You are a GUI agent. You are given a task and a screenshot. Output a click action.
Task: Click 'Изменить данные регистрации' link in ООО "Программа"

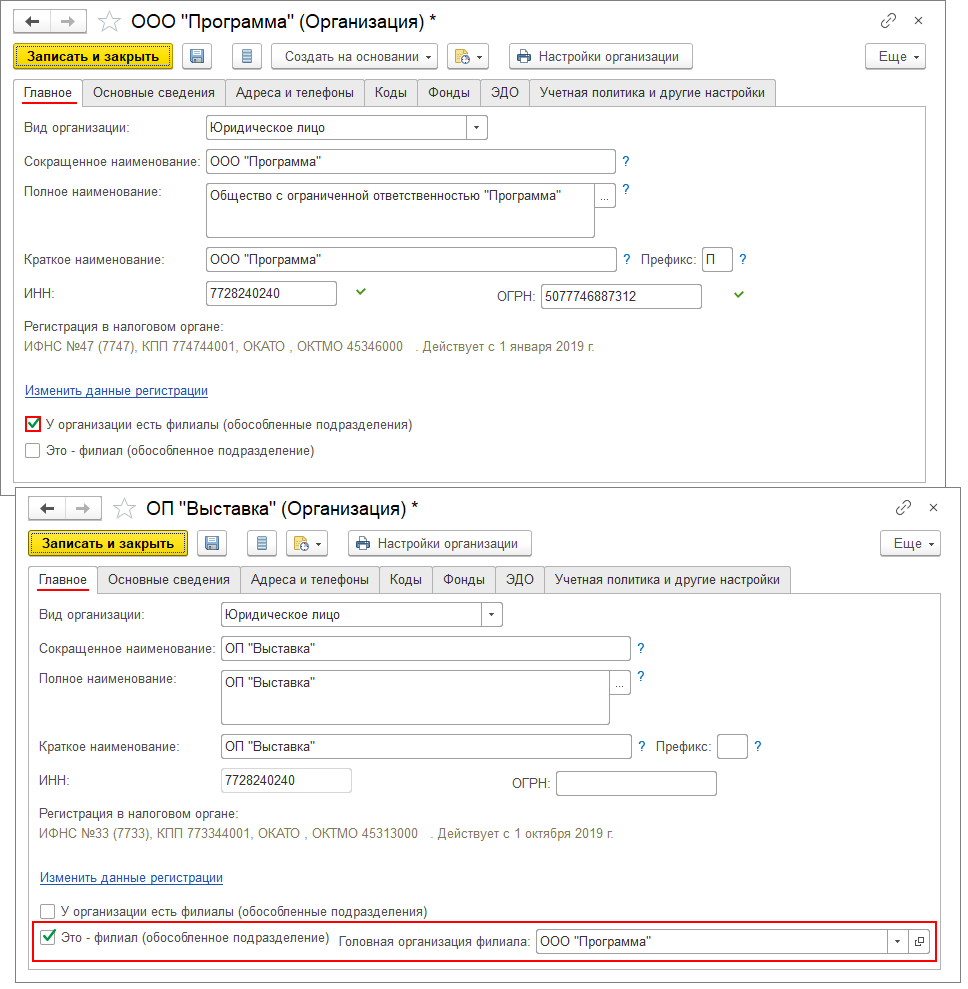pos(116,390)
